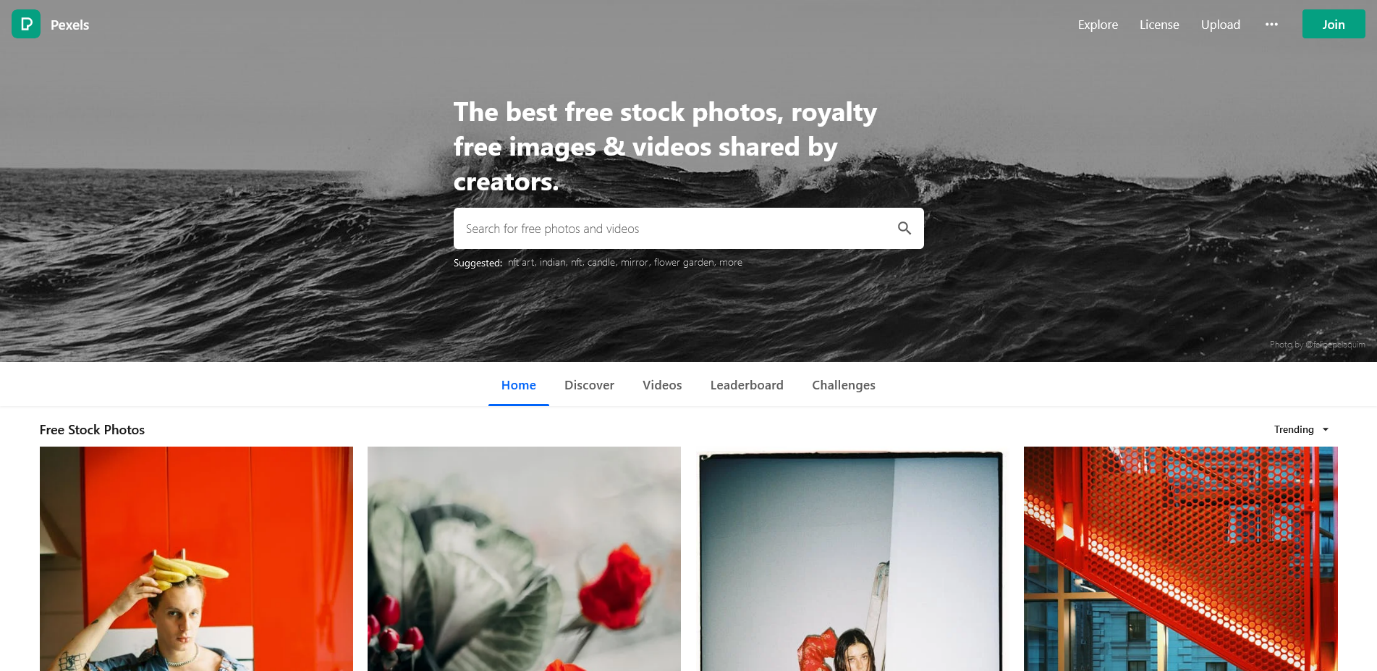
Task: Choose the 'candle' suggested search term
Action: (601, 263)
